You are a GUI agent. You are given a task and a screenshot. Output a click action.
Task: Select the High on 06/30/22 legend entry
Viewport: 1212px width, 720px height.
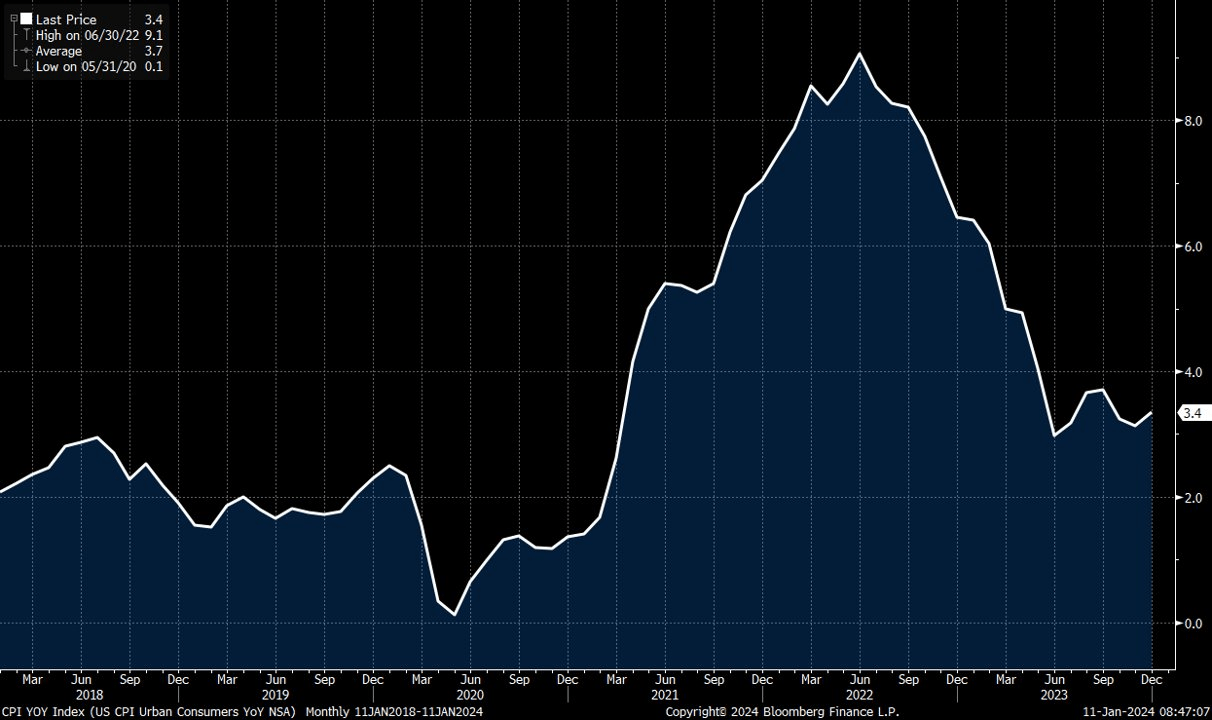tap(87, 35)
